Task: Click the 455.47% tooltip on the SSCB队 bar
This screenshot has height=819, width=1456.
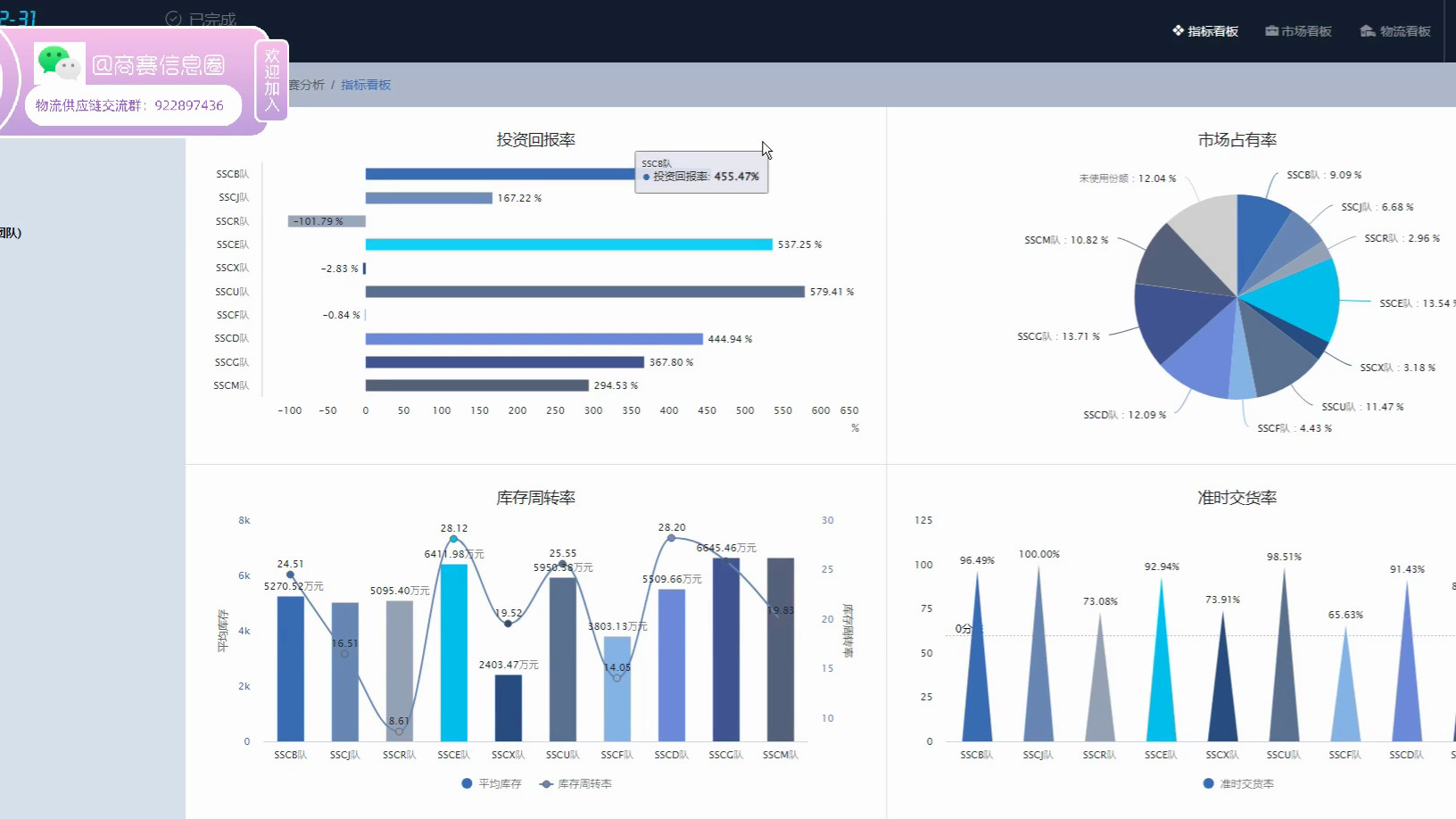Action: [701, 171]
